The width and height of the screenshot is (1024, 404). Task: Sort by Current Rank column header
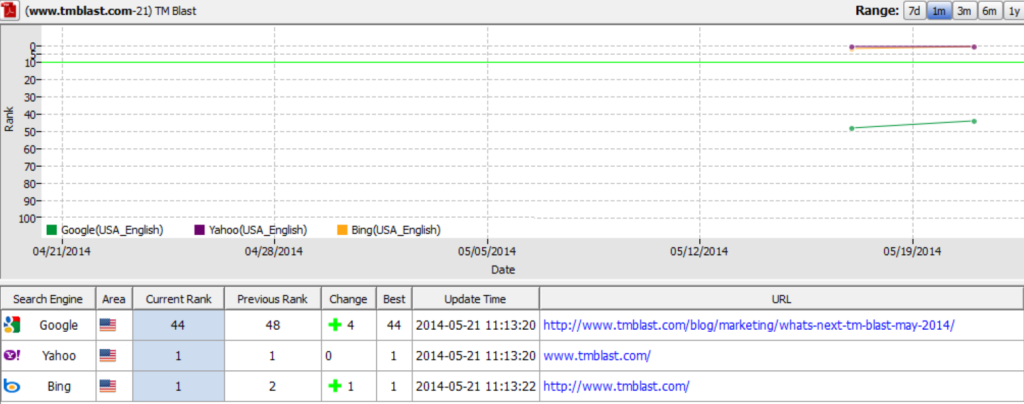pyautogui.click(x=178, y=299)
